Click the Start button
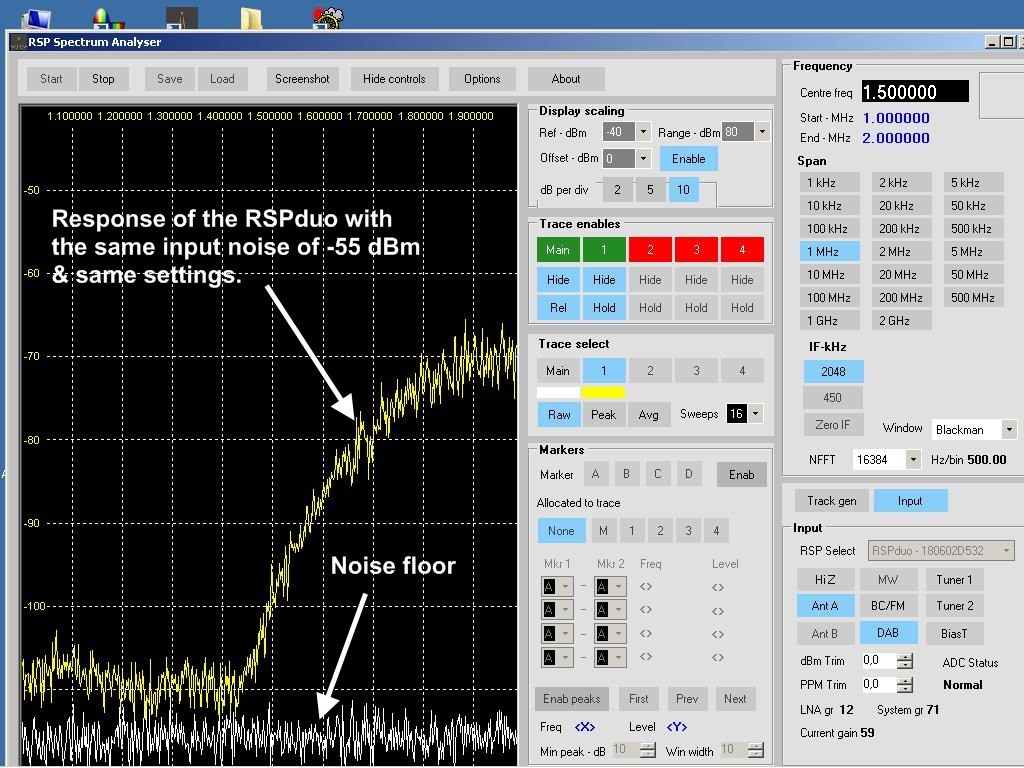The image size is (1024, 768). (x=51, y=79)
